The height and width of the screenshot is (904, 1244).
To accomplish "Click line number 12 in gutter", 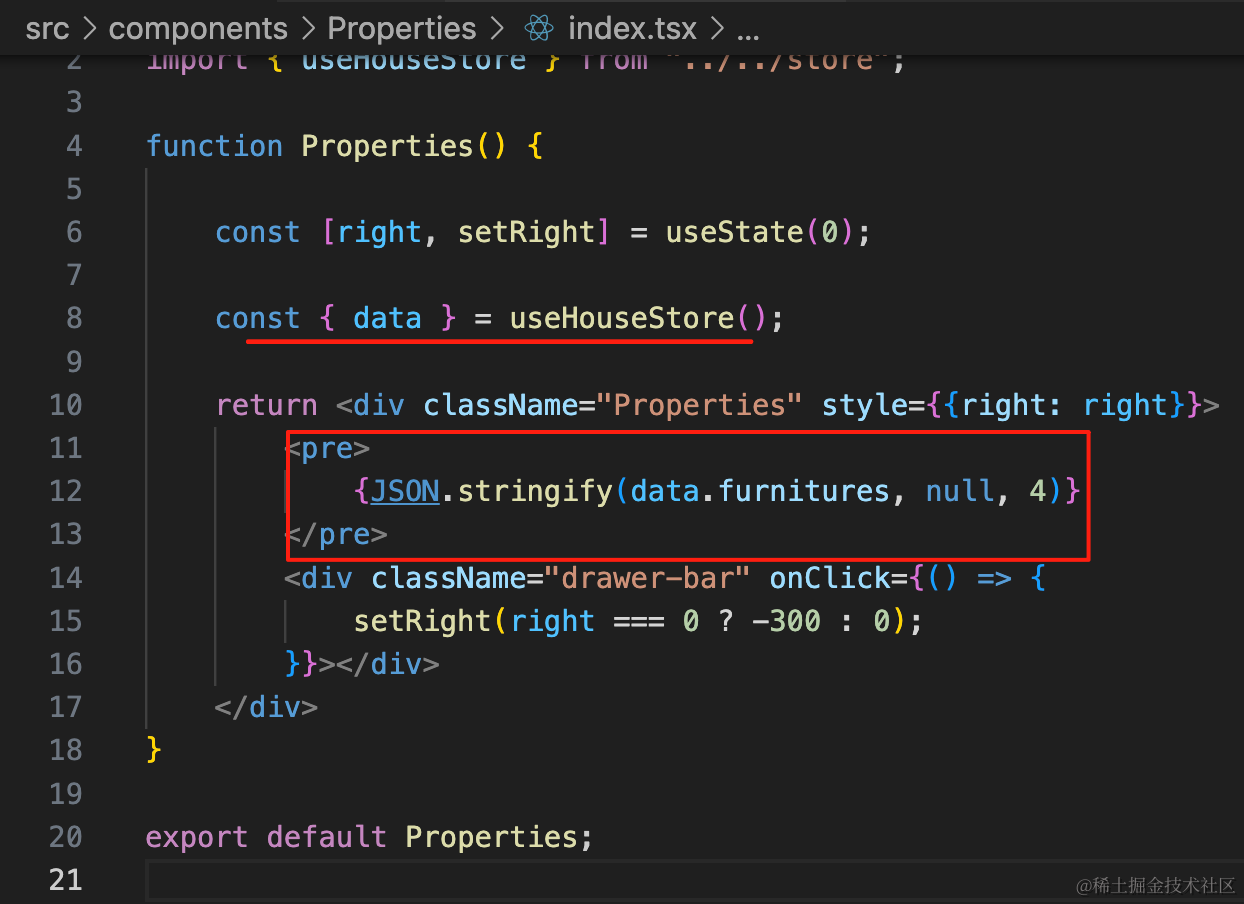I will [x=65, y=491].
